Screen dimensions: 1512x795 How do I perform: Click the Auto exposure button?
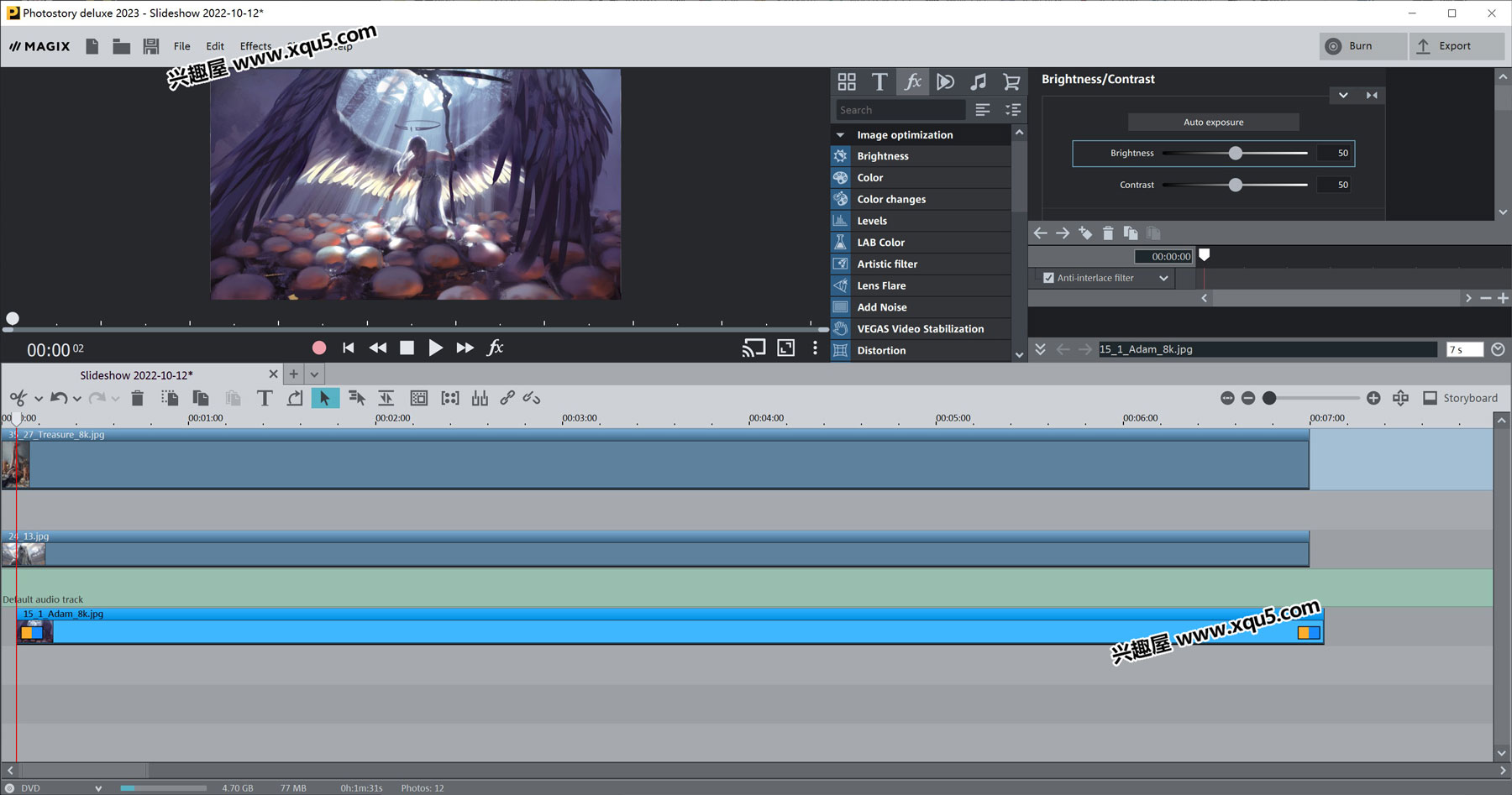(1214, 123)
